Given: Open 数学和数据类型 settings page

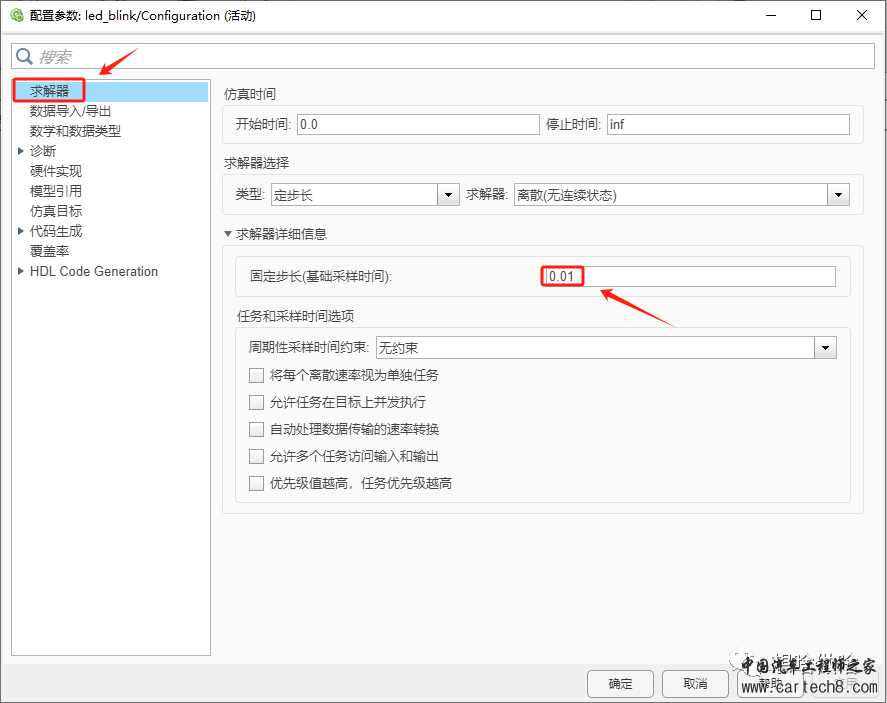Looking at the screenshot, I should (x=75, y=131).
